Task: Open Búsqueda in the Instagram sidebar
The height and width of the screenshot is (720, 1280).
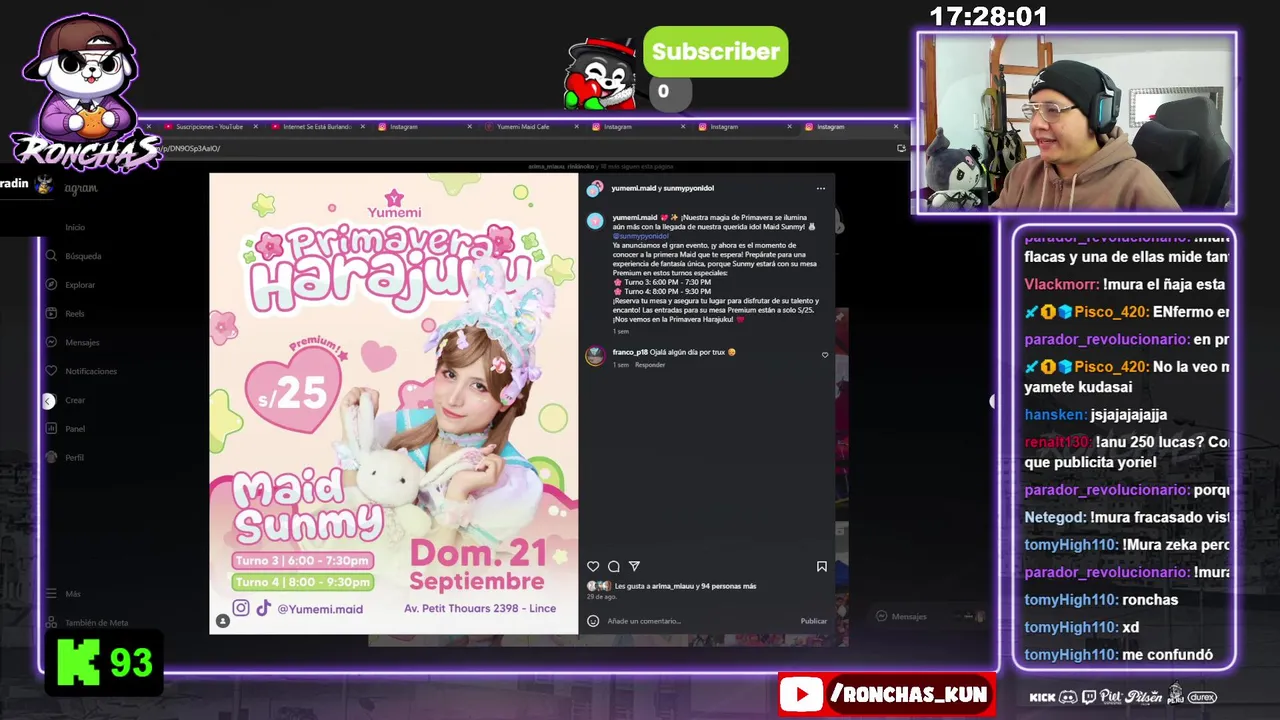Action: (x=76, y=256)
